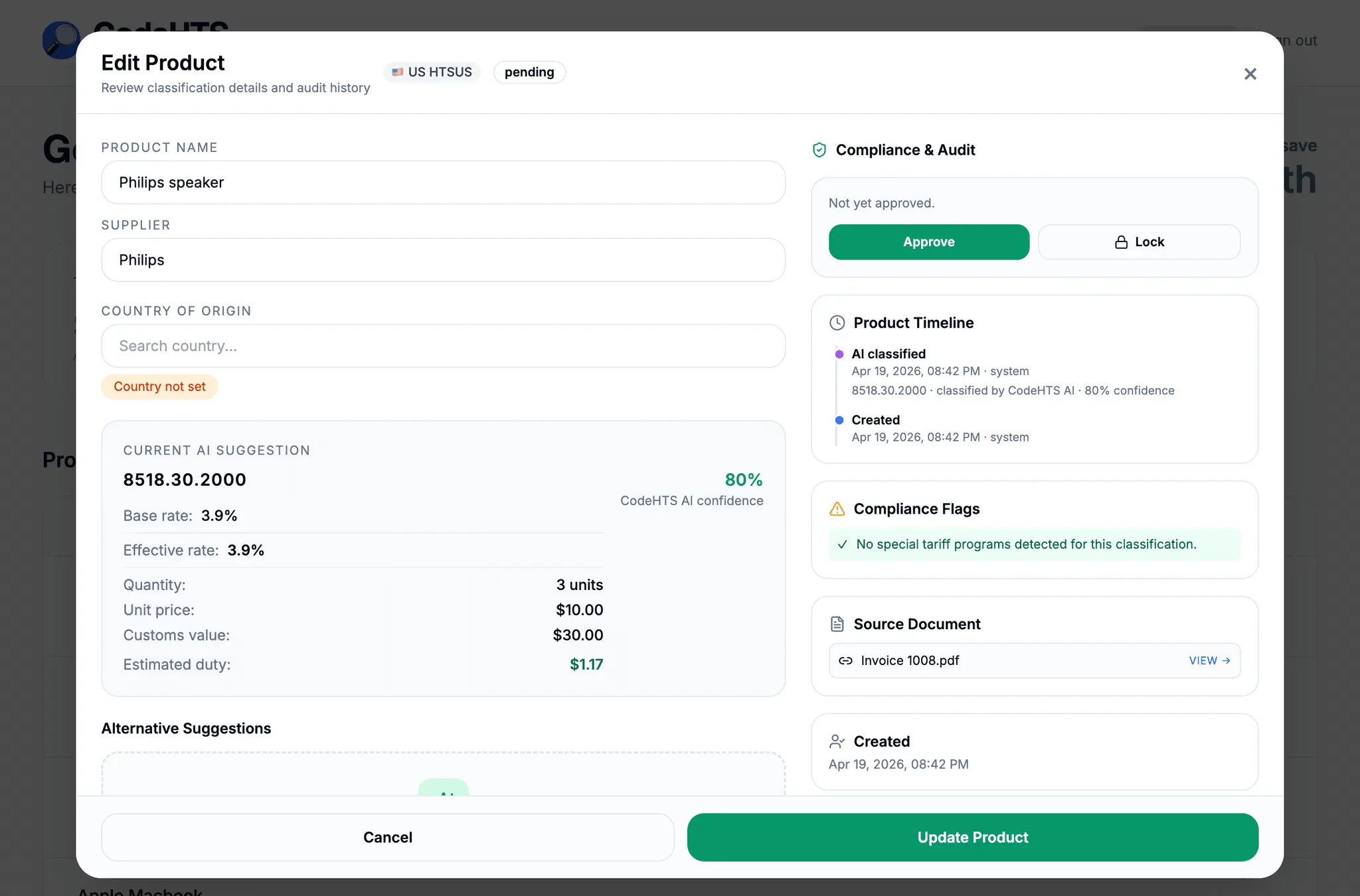Click the link icon beside Invoice 1008.pdf
Viewport: 1360px width, 896px height.
(845, 661)
